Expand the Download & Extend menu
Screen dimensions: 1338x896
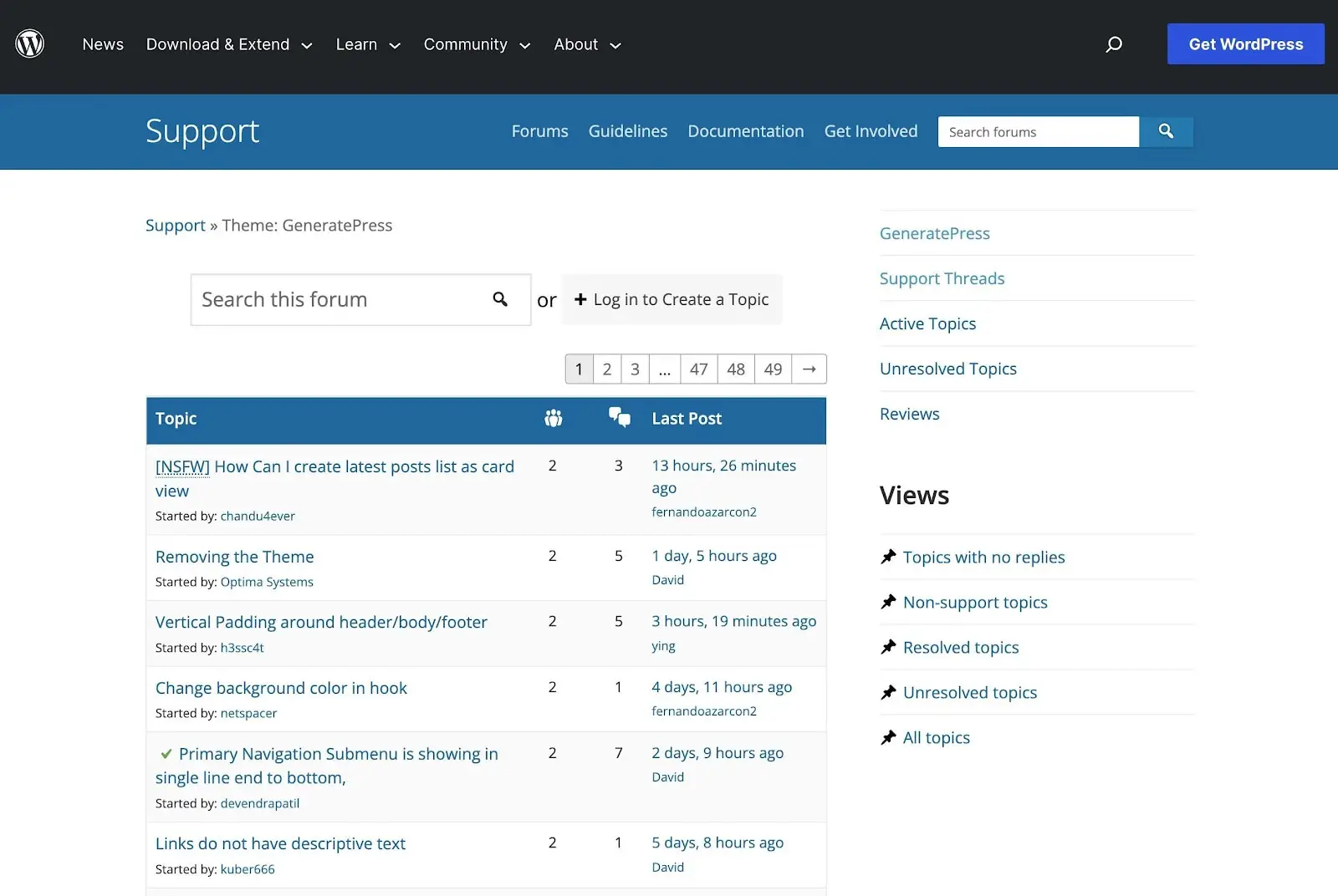click(x=229, y=44)
